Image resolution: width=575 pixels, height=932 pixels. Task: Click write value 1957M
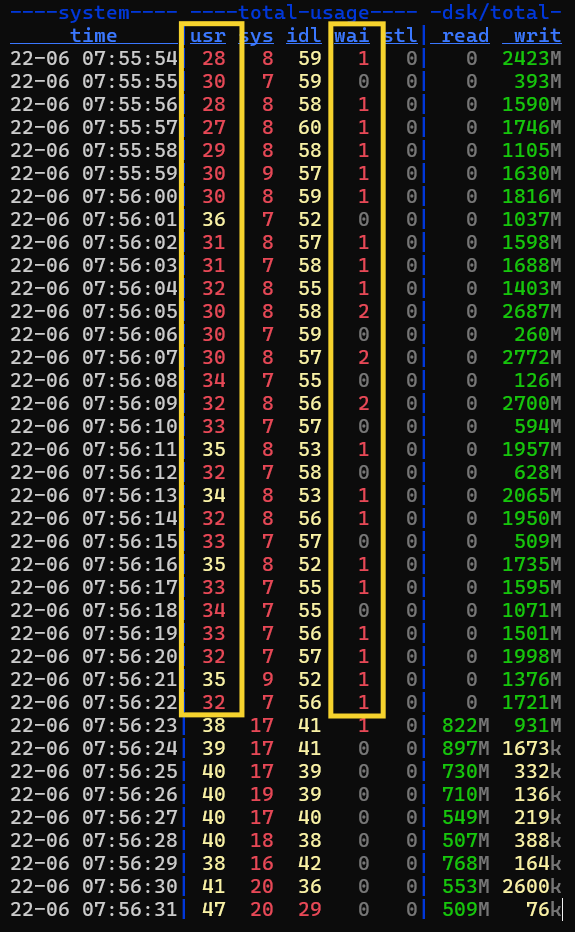532,449
